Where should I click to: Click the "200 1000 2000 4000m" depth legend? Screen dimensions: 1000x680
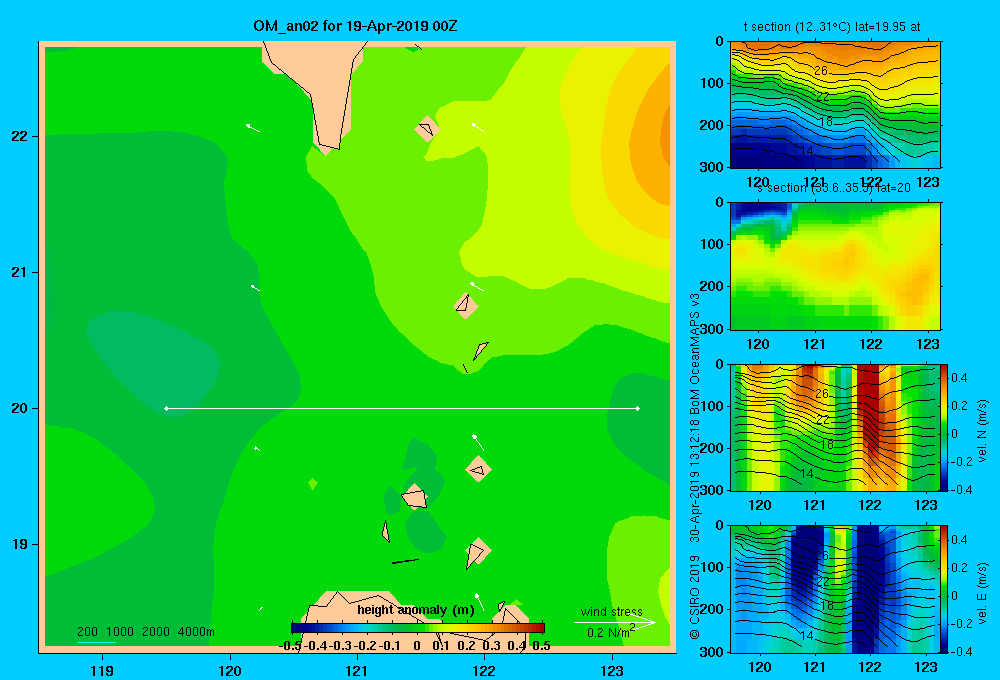(145, 632)
